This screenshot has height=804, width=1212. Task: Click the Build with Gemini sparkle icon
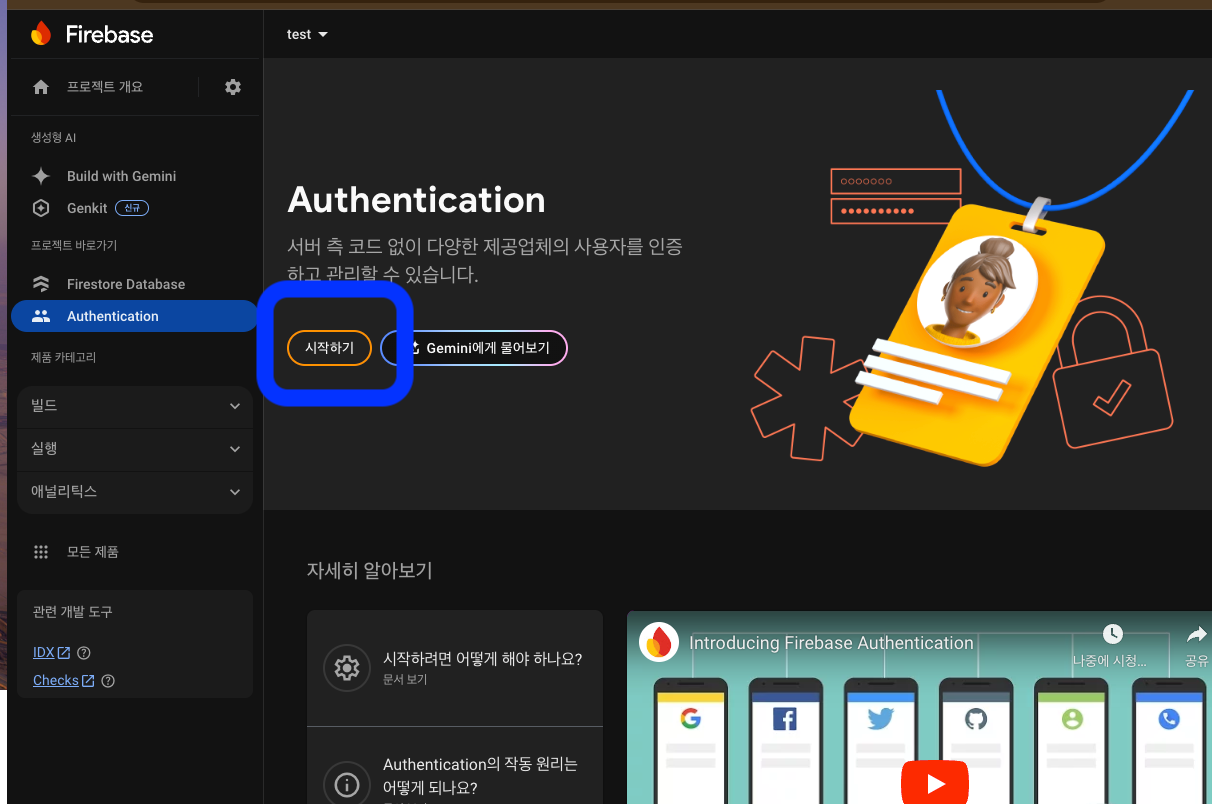pos(41,176)
